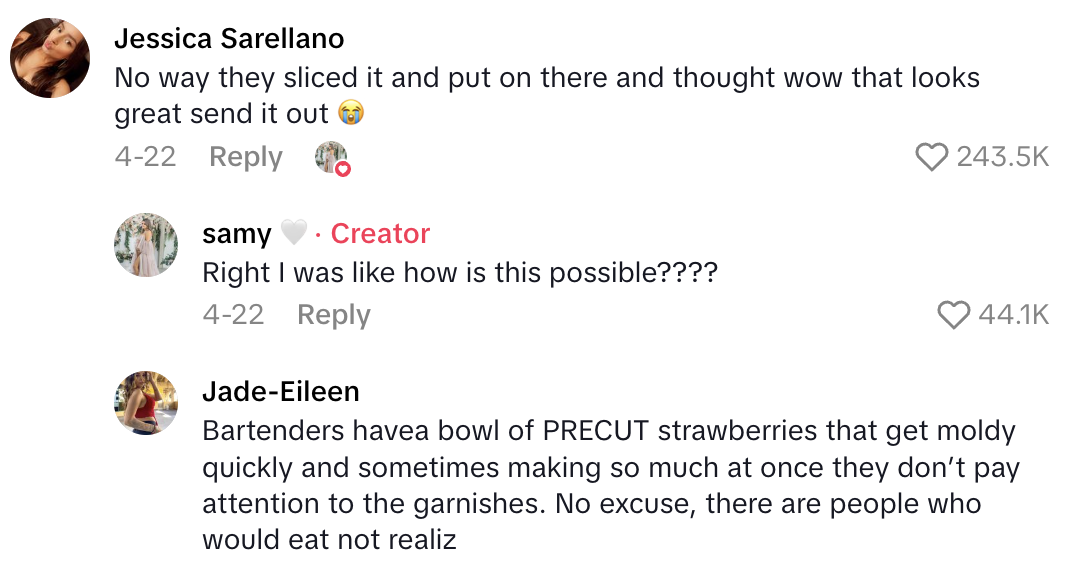Like samy's reply using the heart icon
The width and height of the screenshot is (1070, 564).
pyautogui.click(x=954, y=315)
